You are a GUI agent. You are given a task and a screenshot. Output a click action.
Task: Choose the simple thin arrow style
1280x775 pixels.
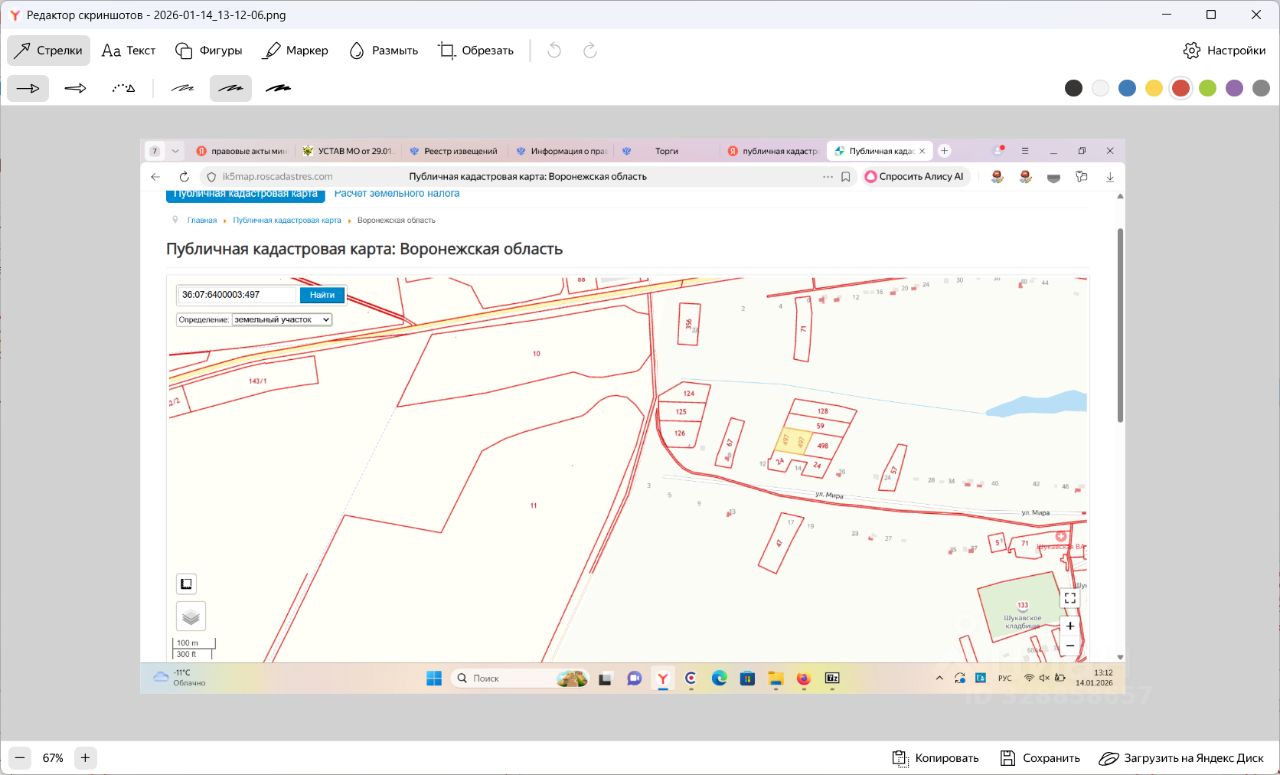28,88
